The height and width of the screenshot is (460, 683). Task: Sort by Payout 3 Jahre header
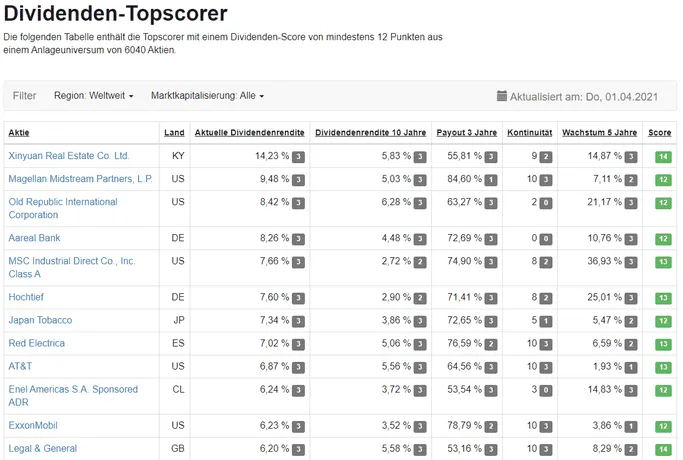[x=467, y=132]
